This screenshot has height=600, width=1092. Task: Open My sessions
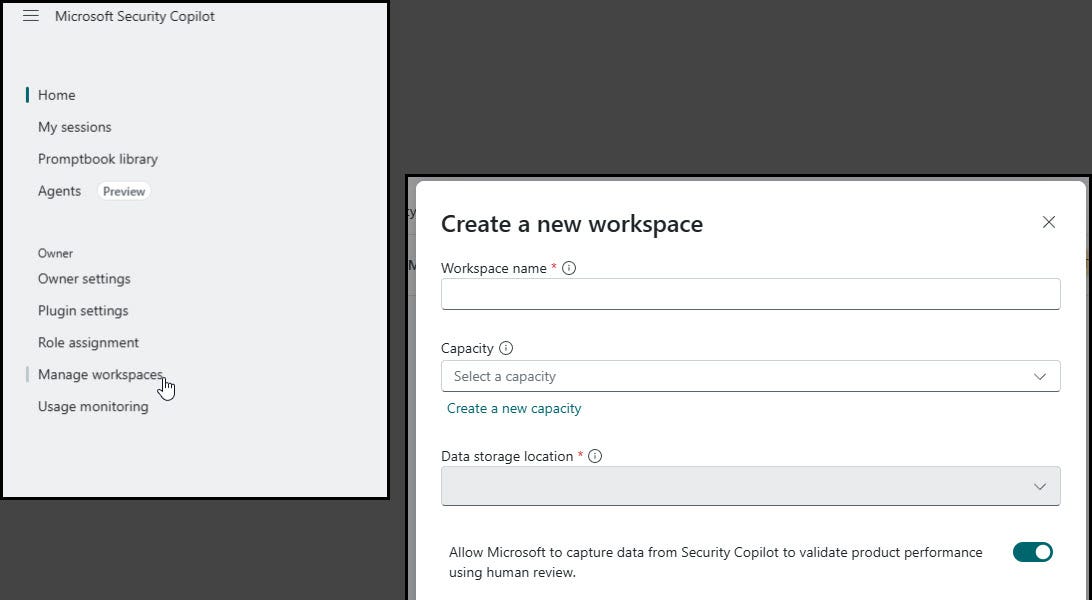(x=75, y=127)
